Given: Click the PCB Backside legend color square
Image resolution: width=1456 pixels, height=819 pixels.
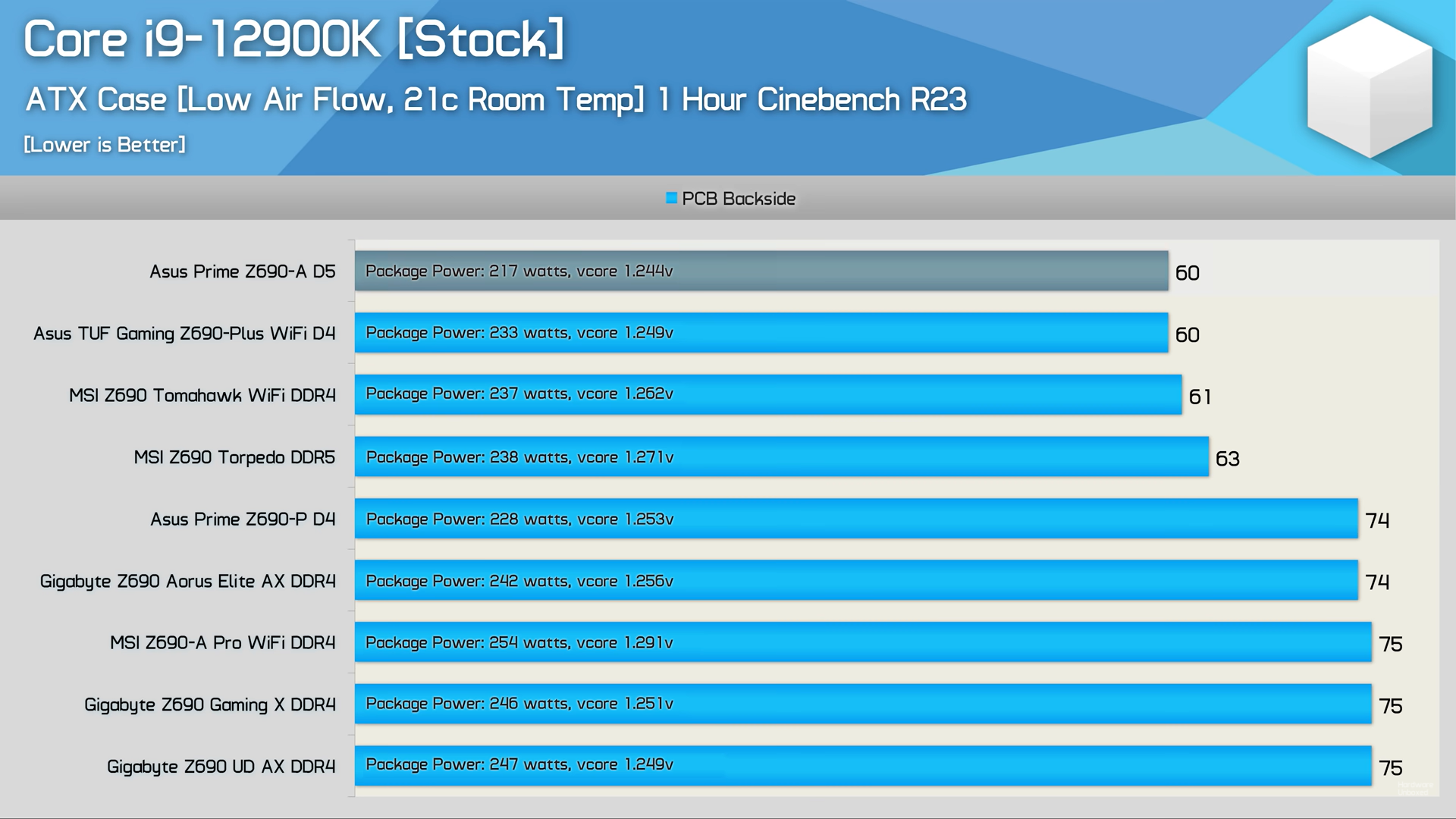Looking at the screenshot, I should pos(671,198).
